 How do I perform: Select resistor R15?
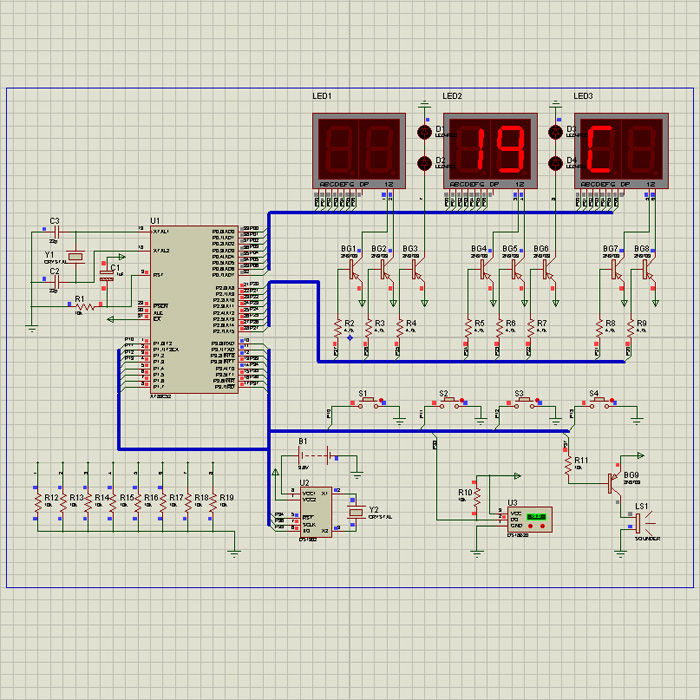pos(113,503)
